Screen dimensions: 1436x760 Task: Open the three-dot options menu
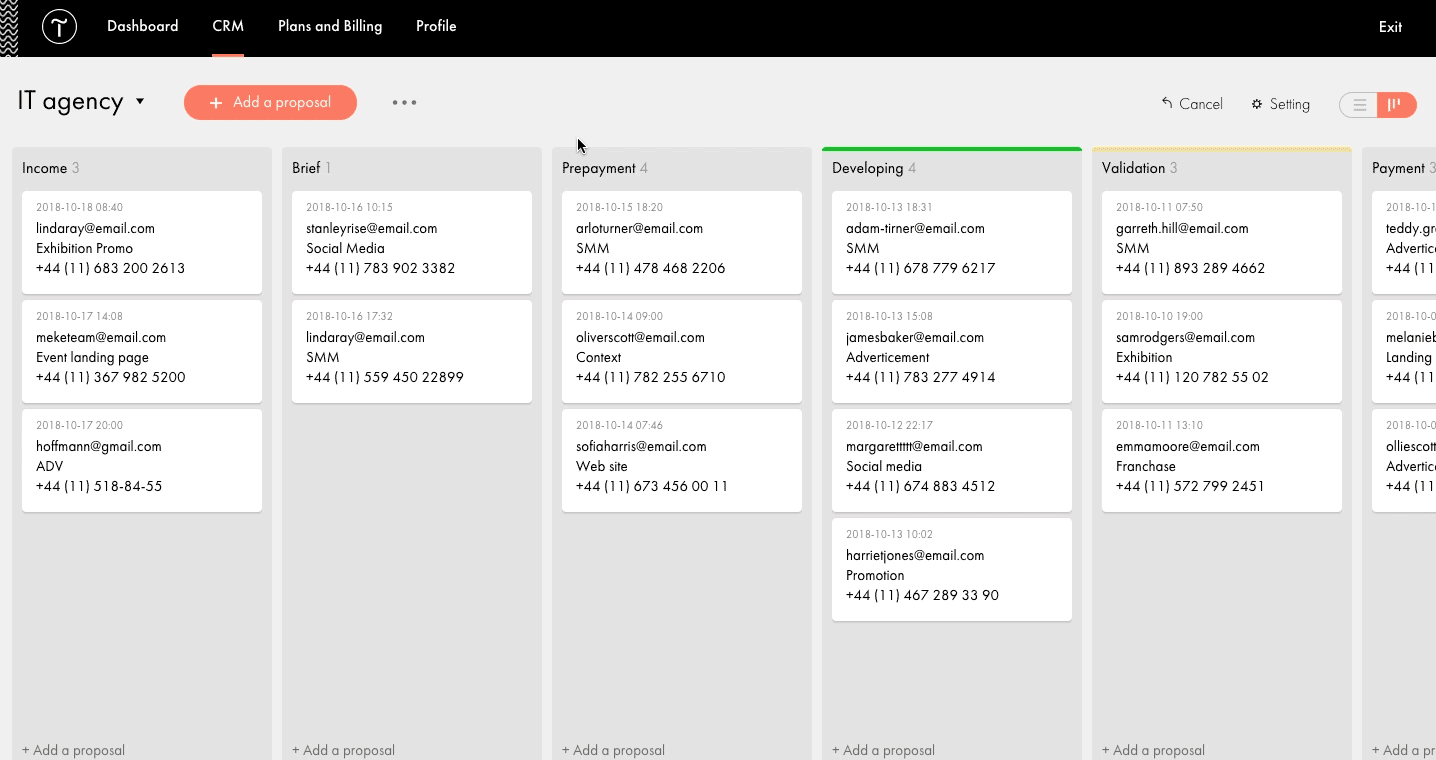[x=404, y=101]
